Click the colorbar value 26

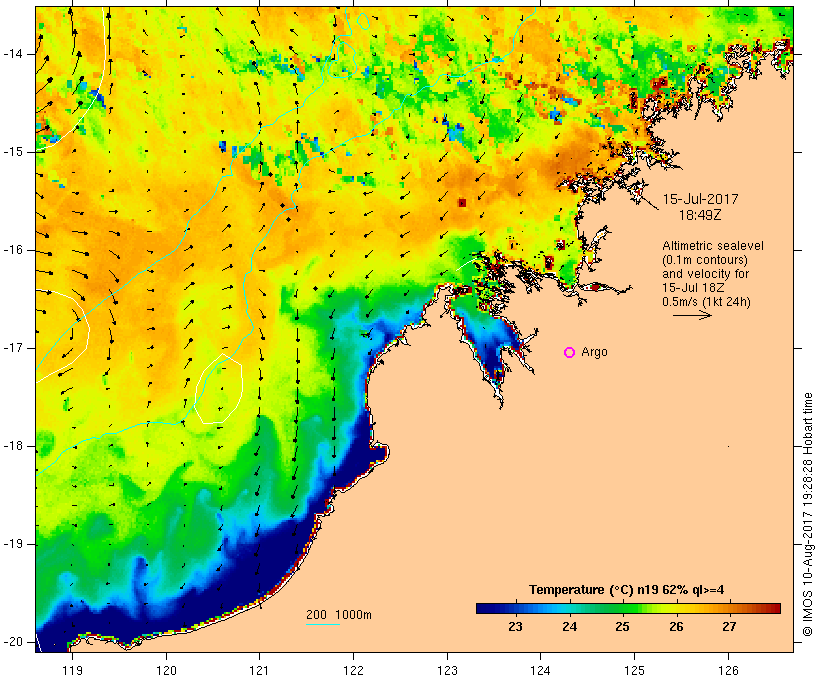[x=676, y=627]
